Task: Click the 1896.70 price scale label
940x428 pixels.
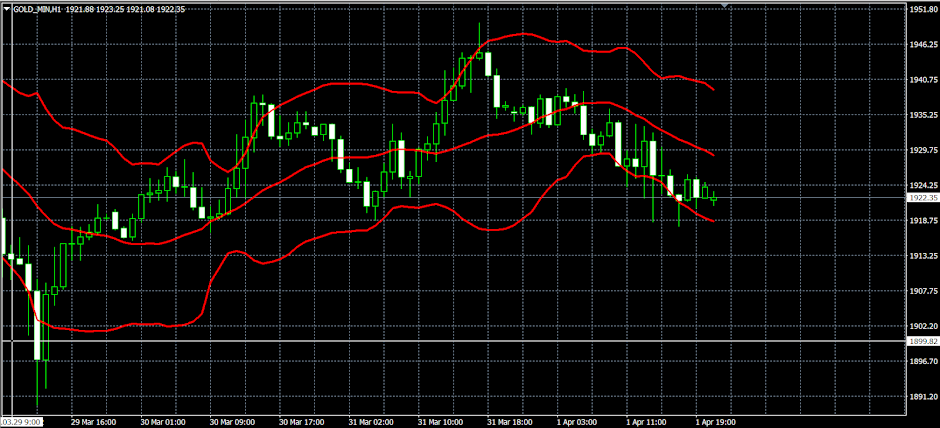Action: [924, 361]
